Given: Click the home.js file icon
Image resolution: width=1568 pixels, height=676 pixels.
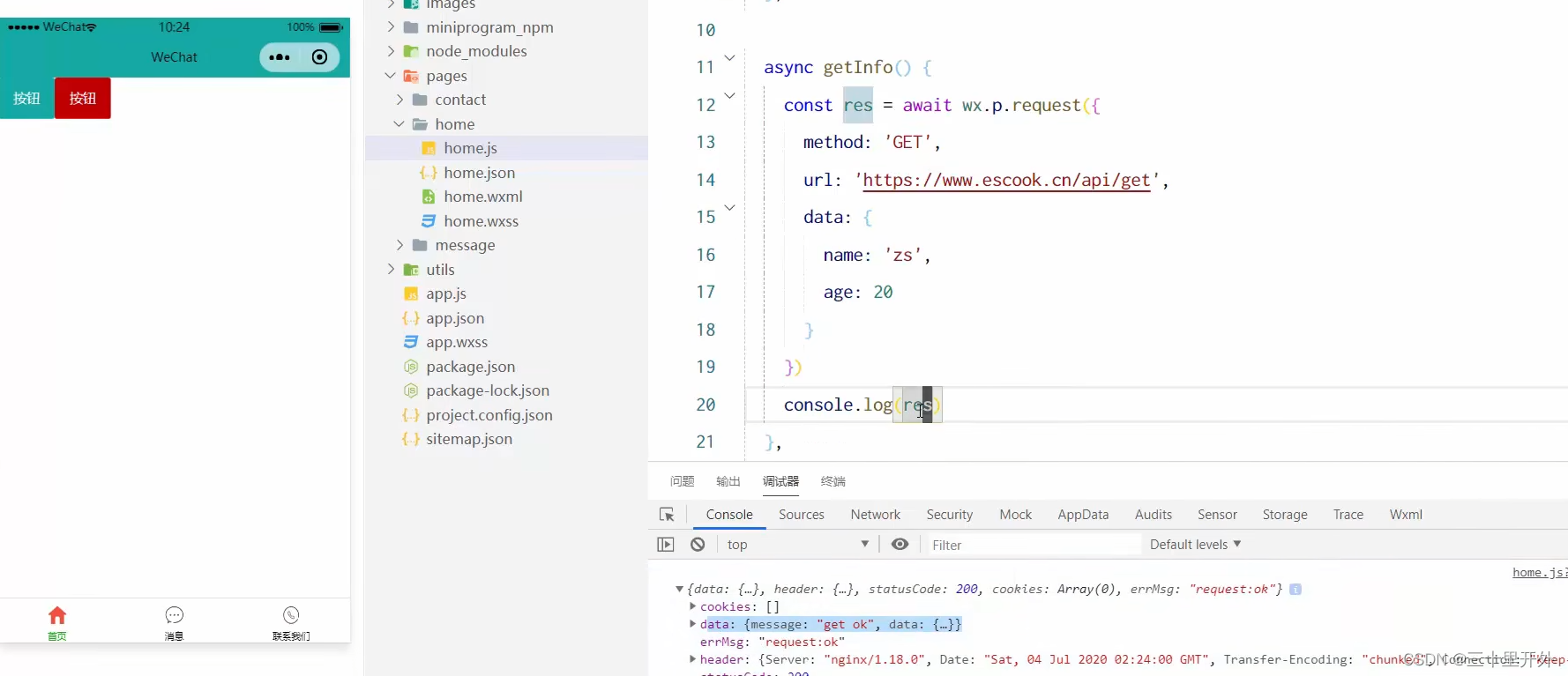Looking at the screenshot, I should (429, 148).
